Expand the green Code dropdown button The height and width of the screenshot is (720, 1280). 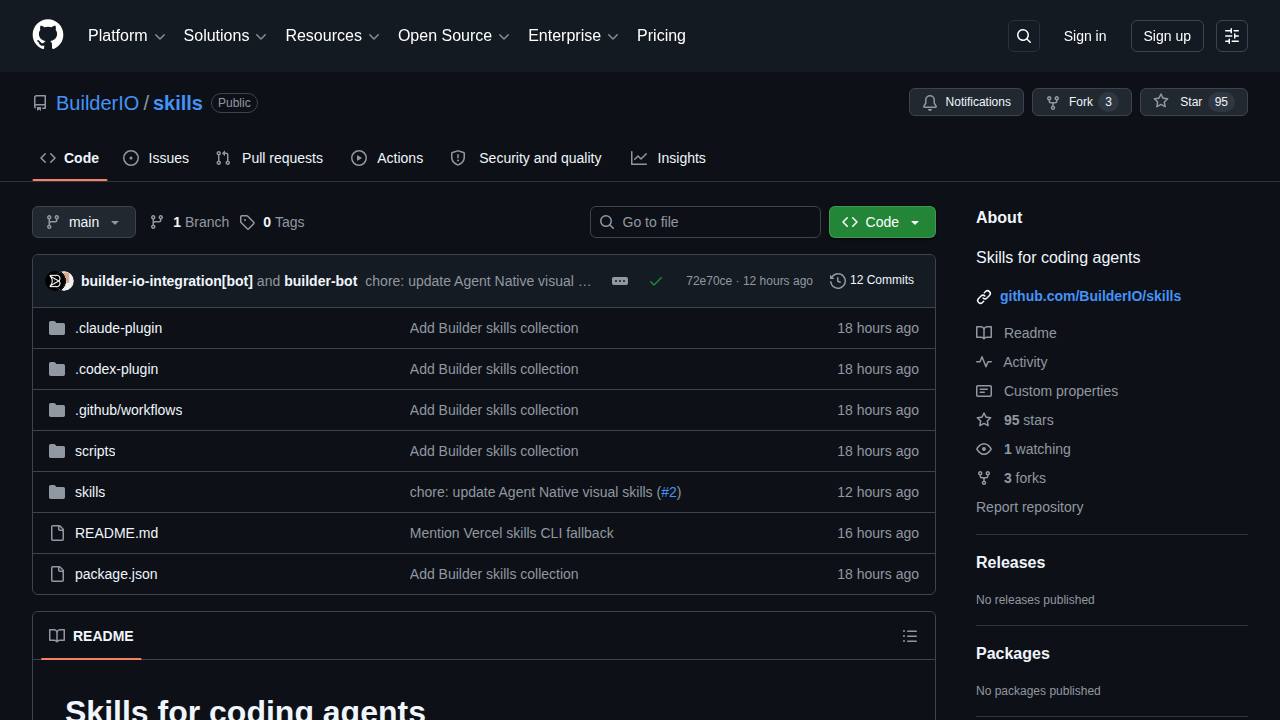coord(882,222)
